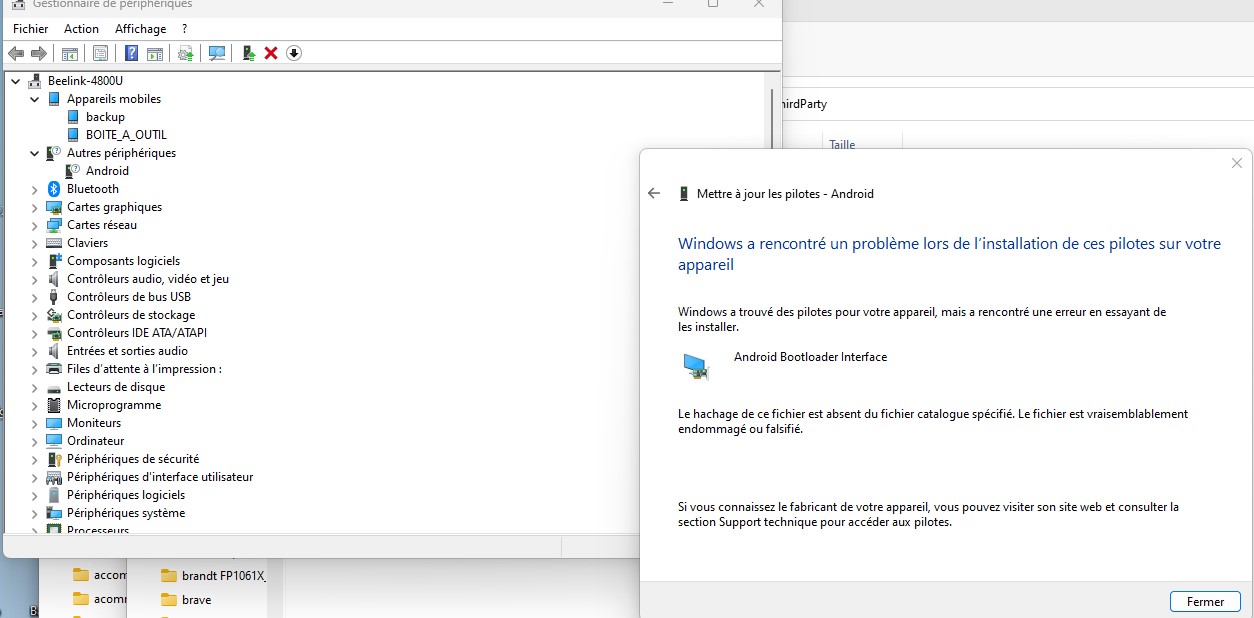Select the brave folder in Explorer
Viewport: 1254px width, 618px height.
[187, 600]
